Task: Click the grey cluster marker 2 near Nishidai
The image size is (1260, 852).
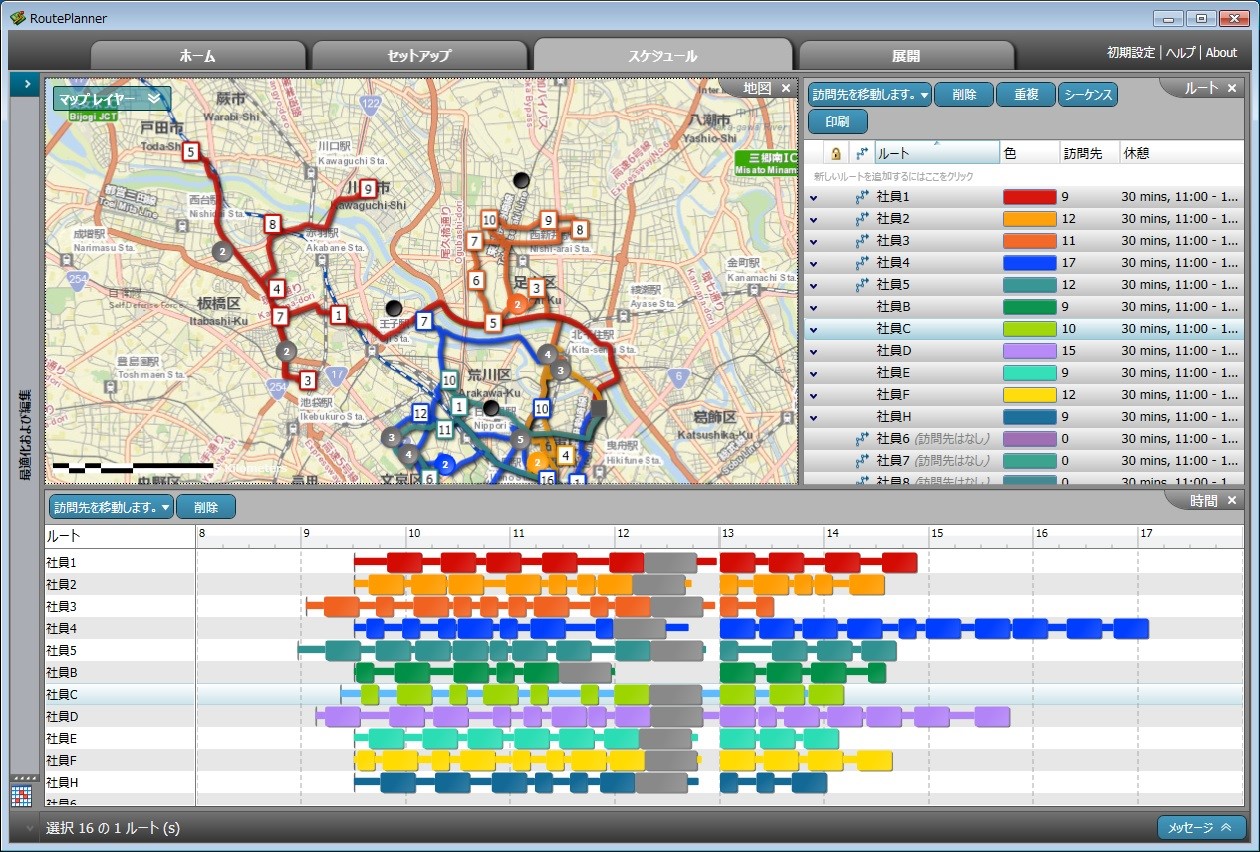Action: click(222, 251)
